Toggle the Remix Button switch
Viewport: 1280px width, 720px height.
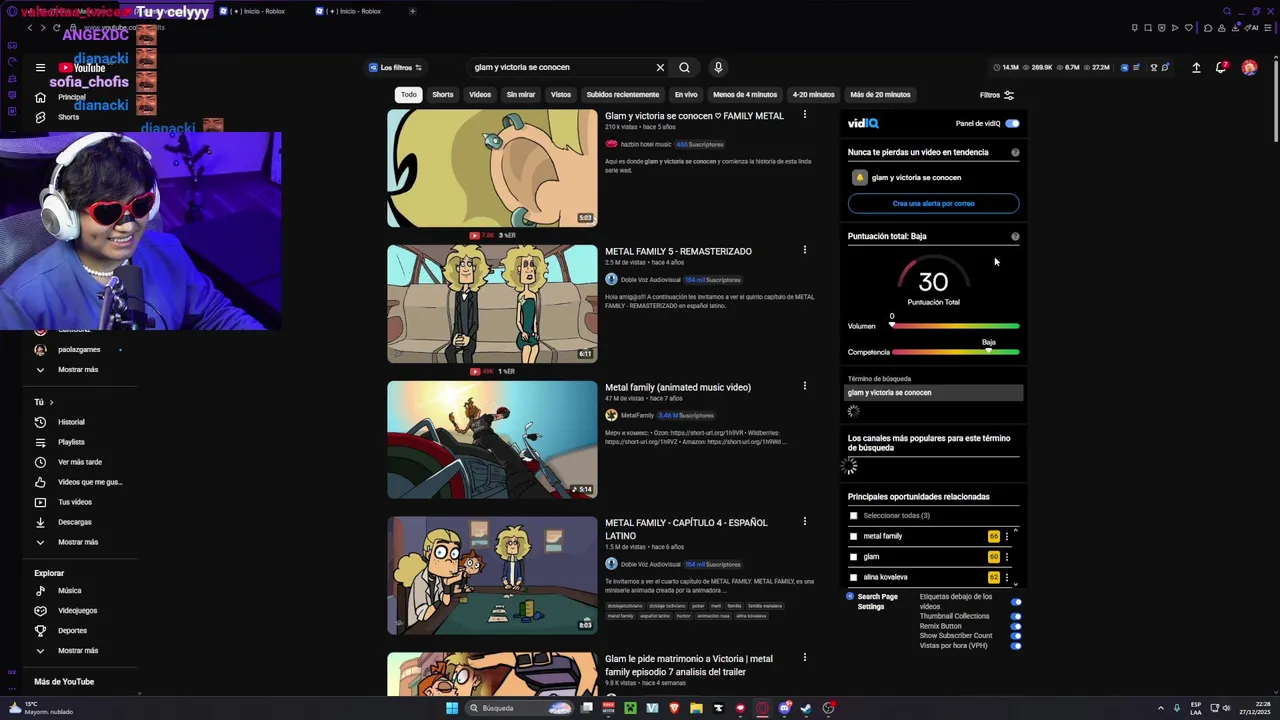pyautogui.click(x=1016, y=626)
